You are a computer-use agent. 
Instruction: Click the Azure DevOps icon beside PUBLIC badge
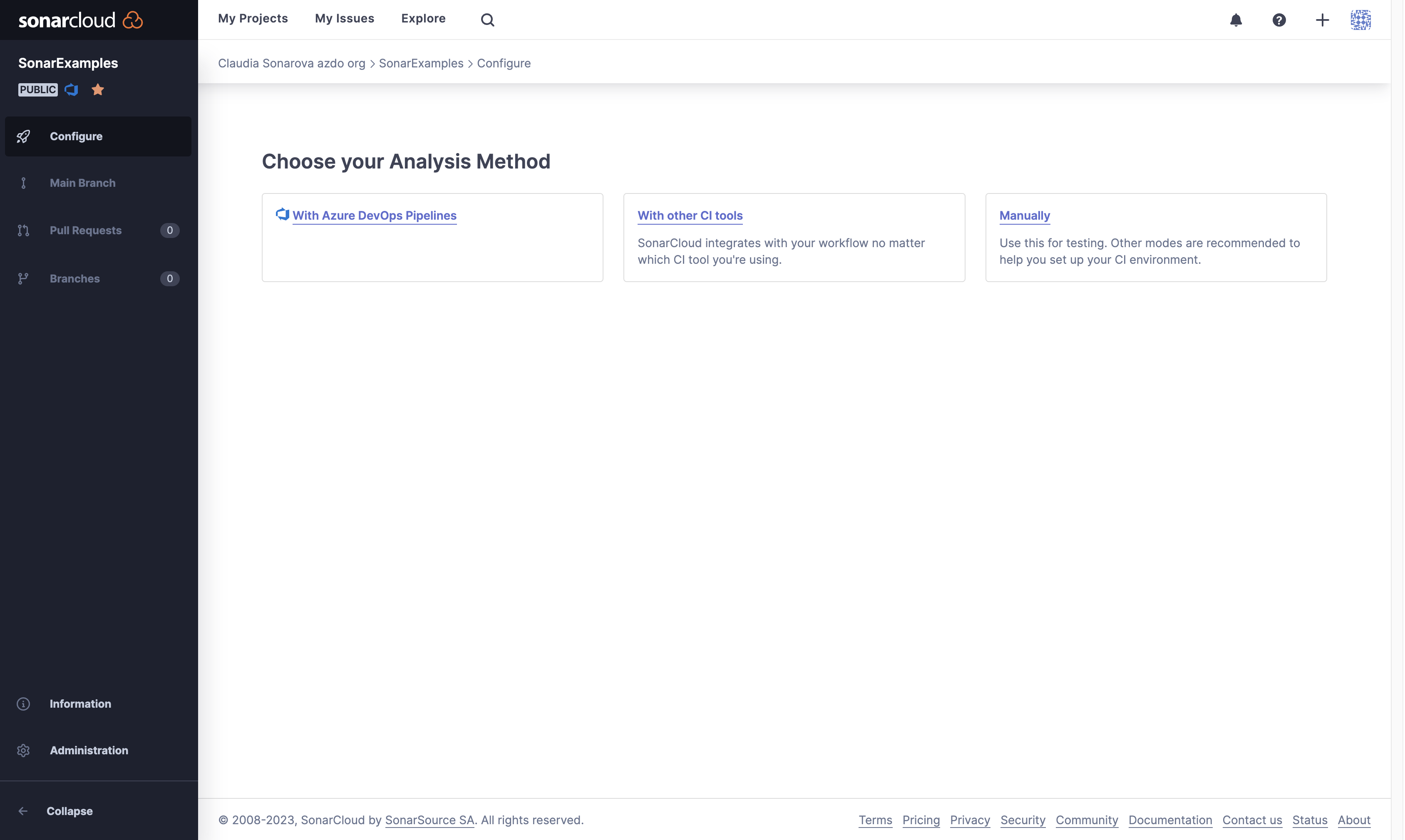click(x=71, y=89)
